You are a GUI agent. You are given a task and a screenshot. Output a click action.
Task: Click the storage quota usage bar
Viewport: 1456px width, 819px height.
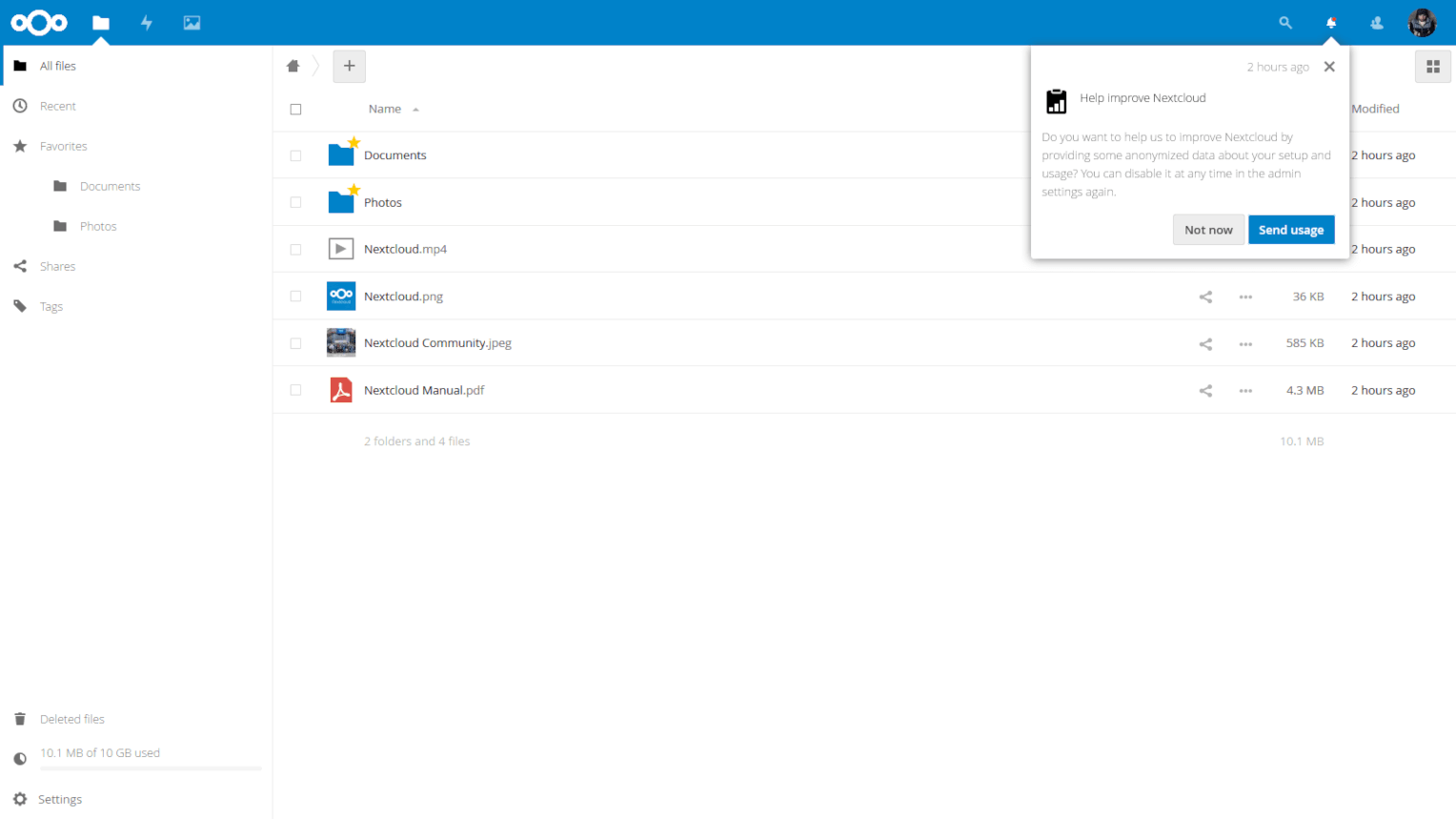pos(151,768)
